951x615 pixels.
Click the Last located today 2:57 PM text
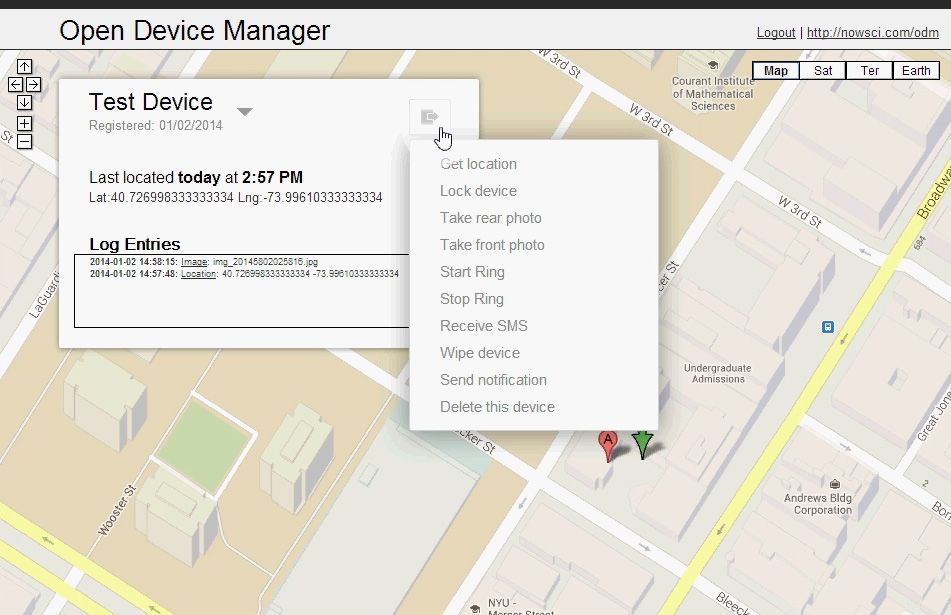click(x=196, y=177)
